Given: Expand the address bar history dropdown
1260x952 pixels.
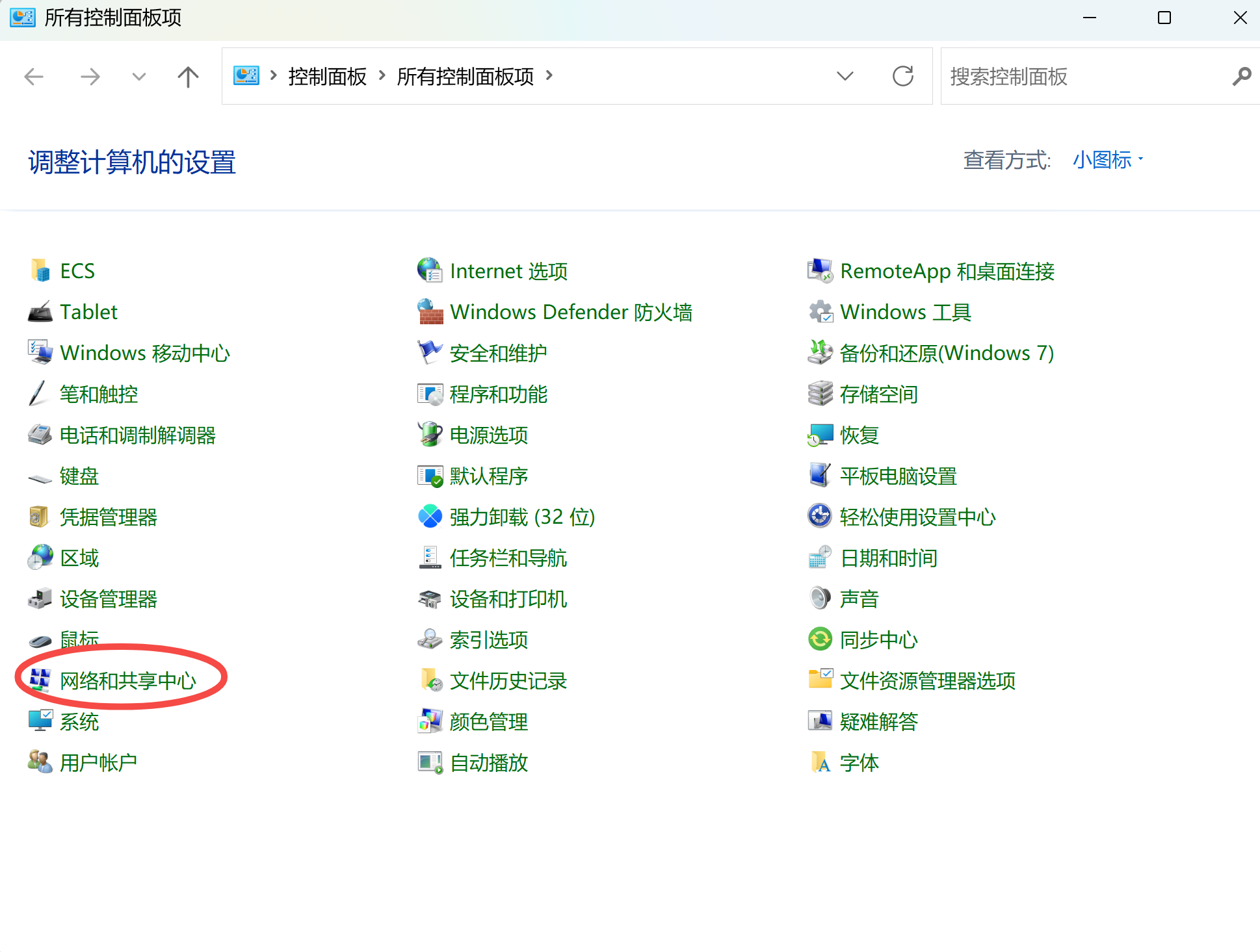Looking at the screenshot, I should coord(845,77).
